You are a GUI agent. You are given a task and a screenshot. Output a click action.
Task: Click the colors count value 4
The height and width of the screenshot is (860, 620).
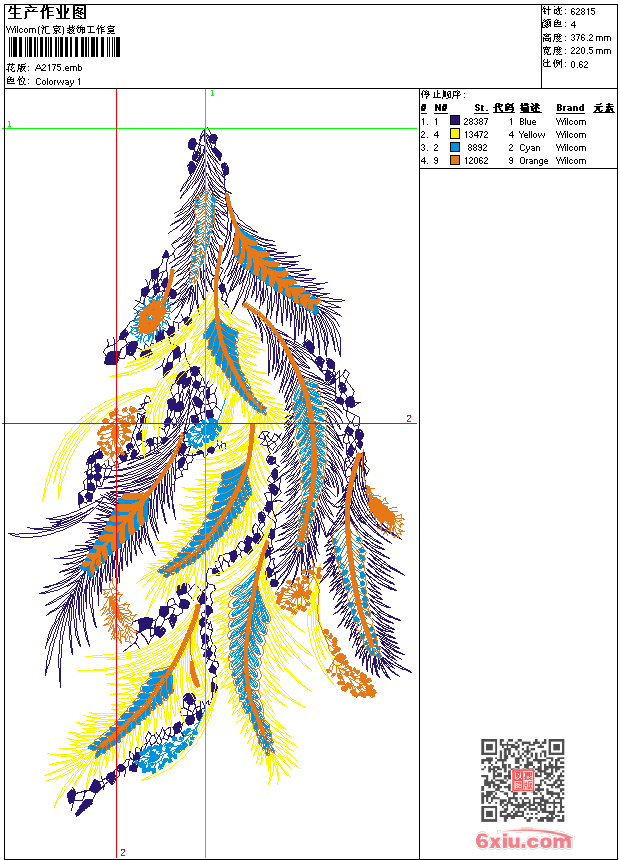point(573,25)
